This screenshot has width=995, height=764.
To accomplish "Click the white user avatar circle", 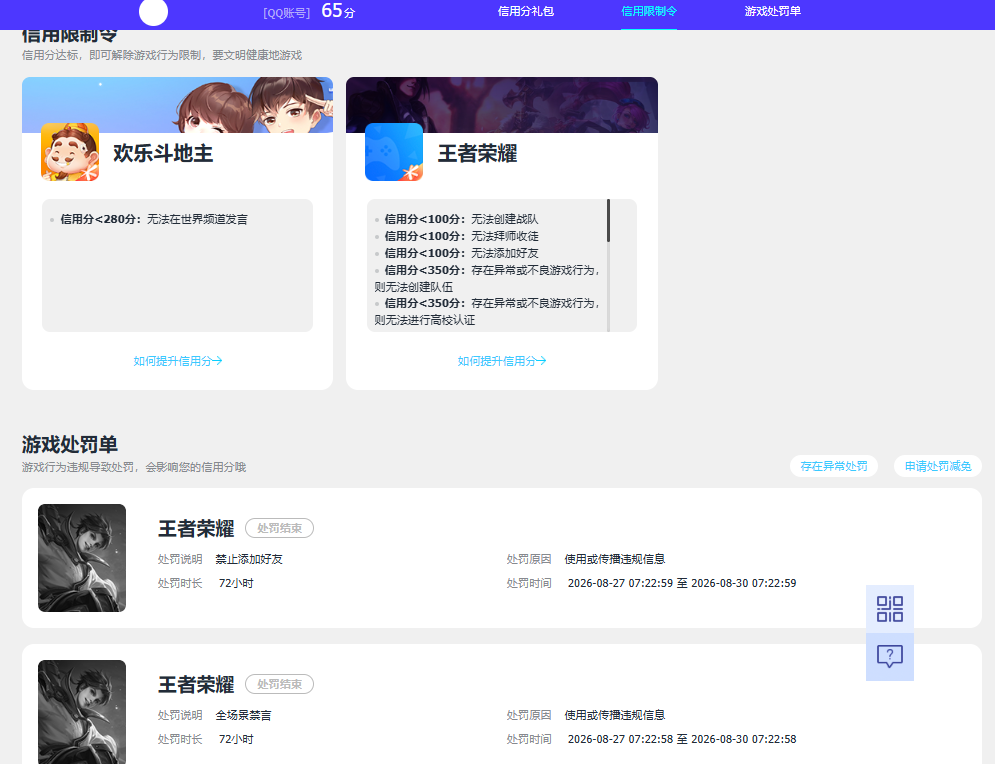I will pos(153,11).
